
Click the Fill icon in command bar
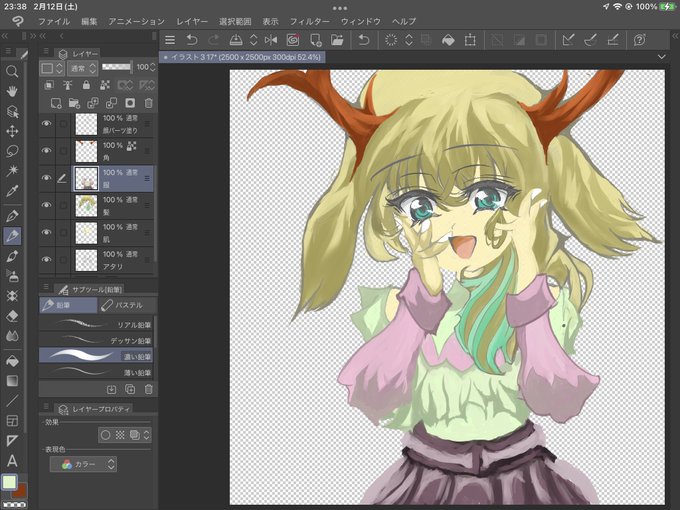[448, 40]
